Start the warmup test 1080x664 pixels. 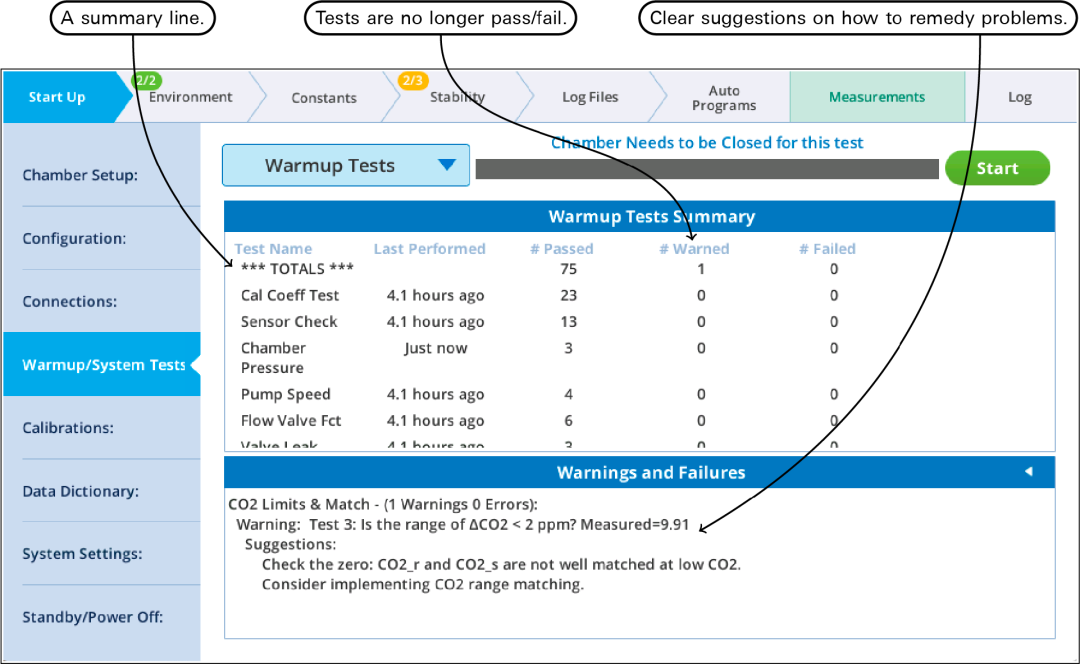coord(997,168)
